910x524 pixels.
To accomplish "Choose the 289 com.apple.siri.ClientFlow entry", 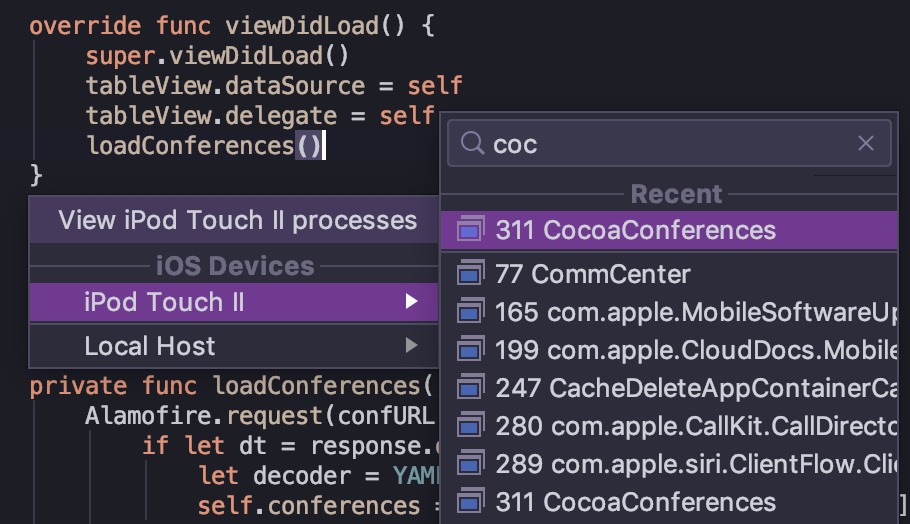I will (695, 464).
